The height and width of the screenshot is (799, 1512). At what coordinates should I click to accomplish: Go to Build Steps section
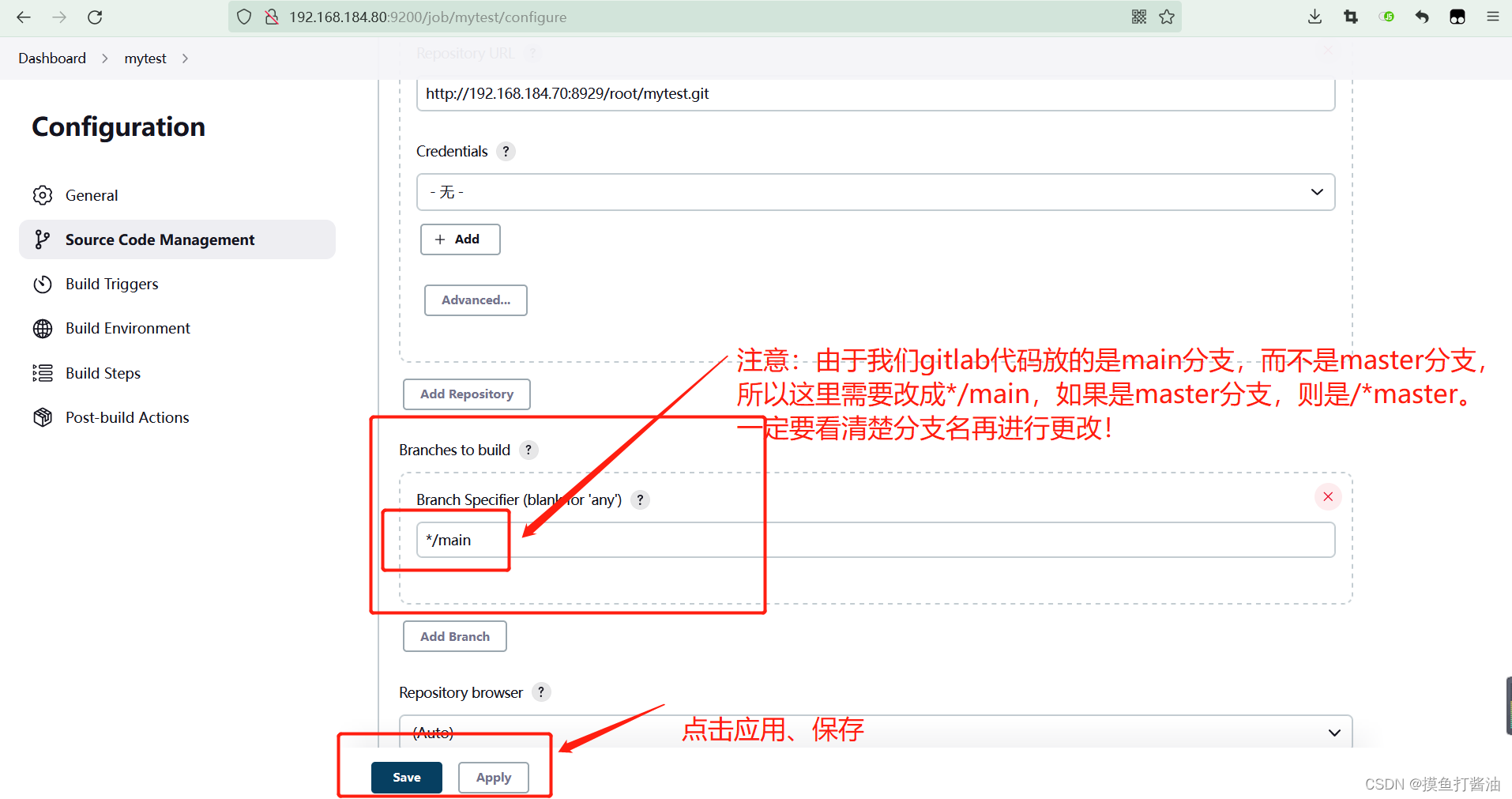click(177, 373)
